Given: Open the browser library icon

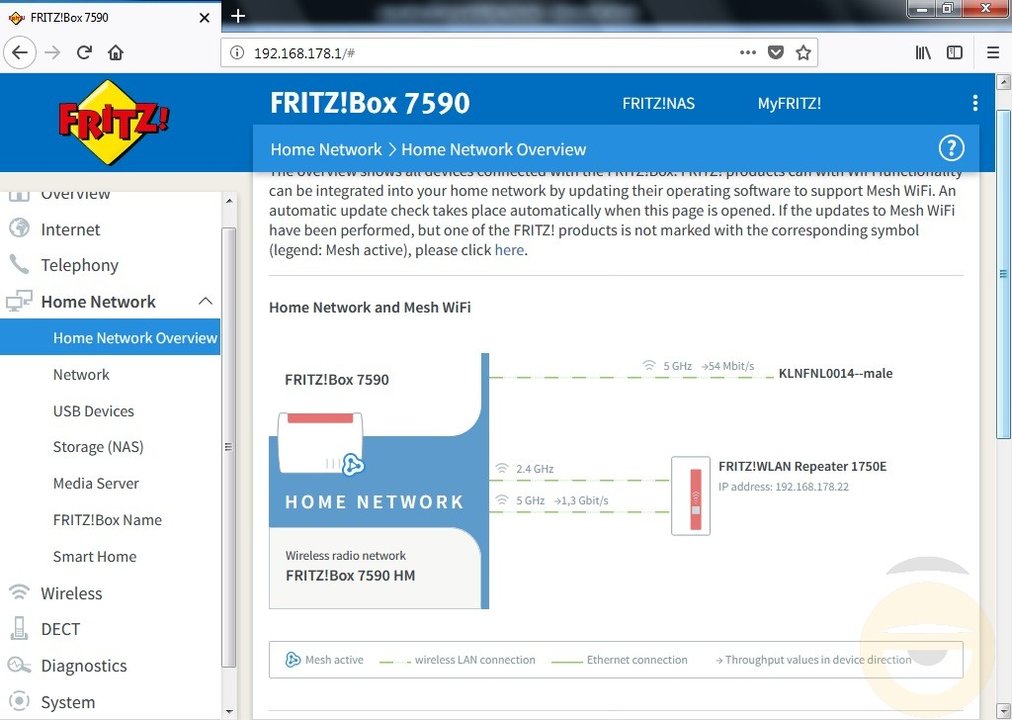Looking at the screenshot, I should (923, 53).
